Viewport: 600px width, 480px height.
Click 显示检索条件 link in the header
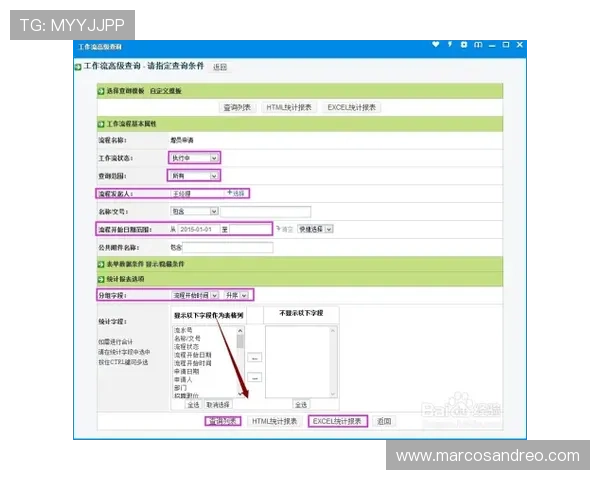[165, 264]
